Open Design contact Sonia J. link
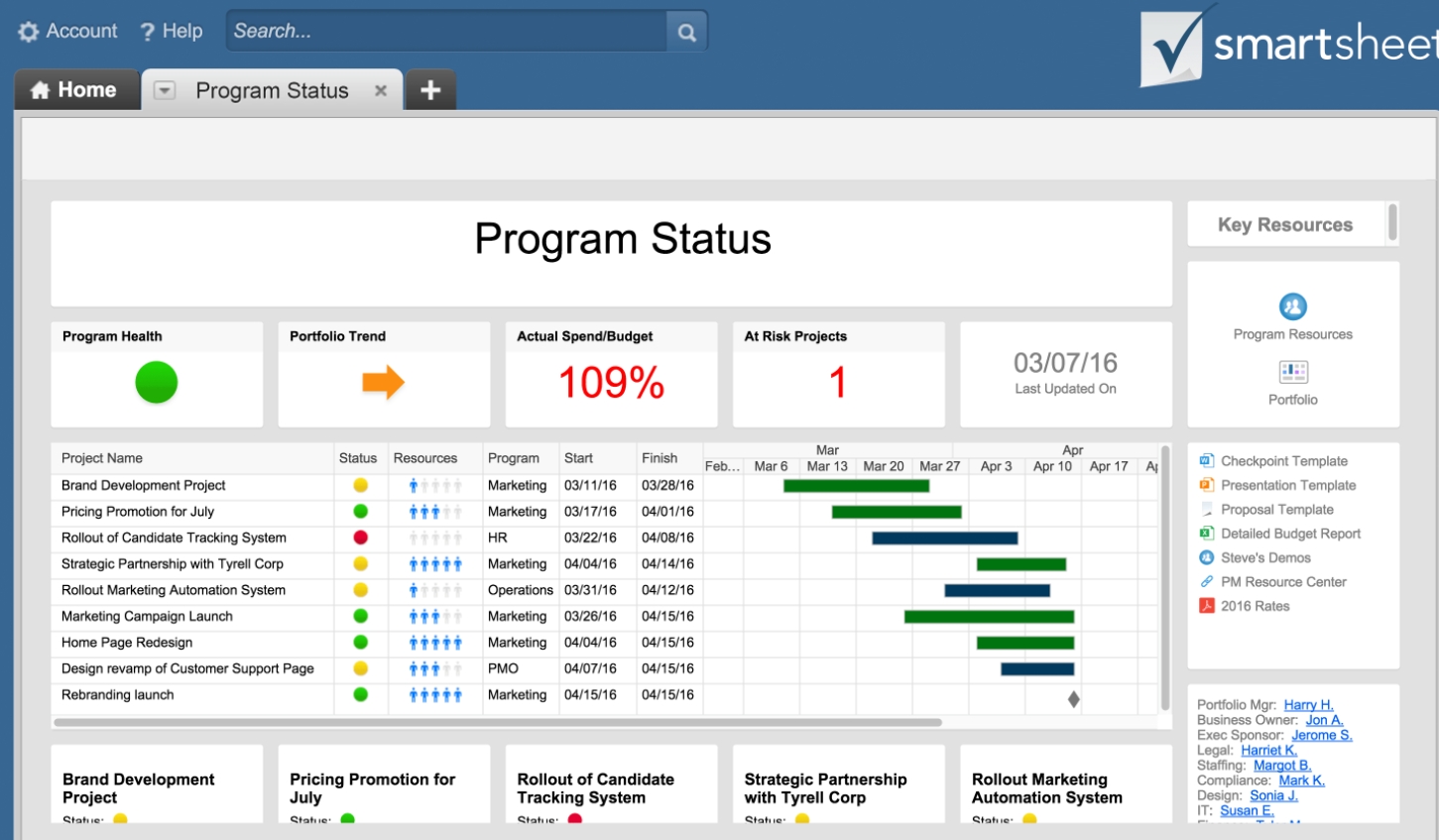This screenshot has width=1439, height=840. (x=1273, y=795)
